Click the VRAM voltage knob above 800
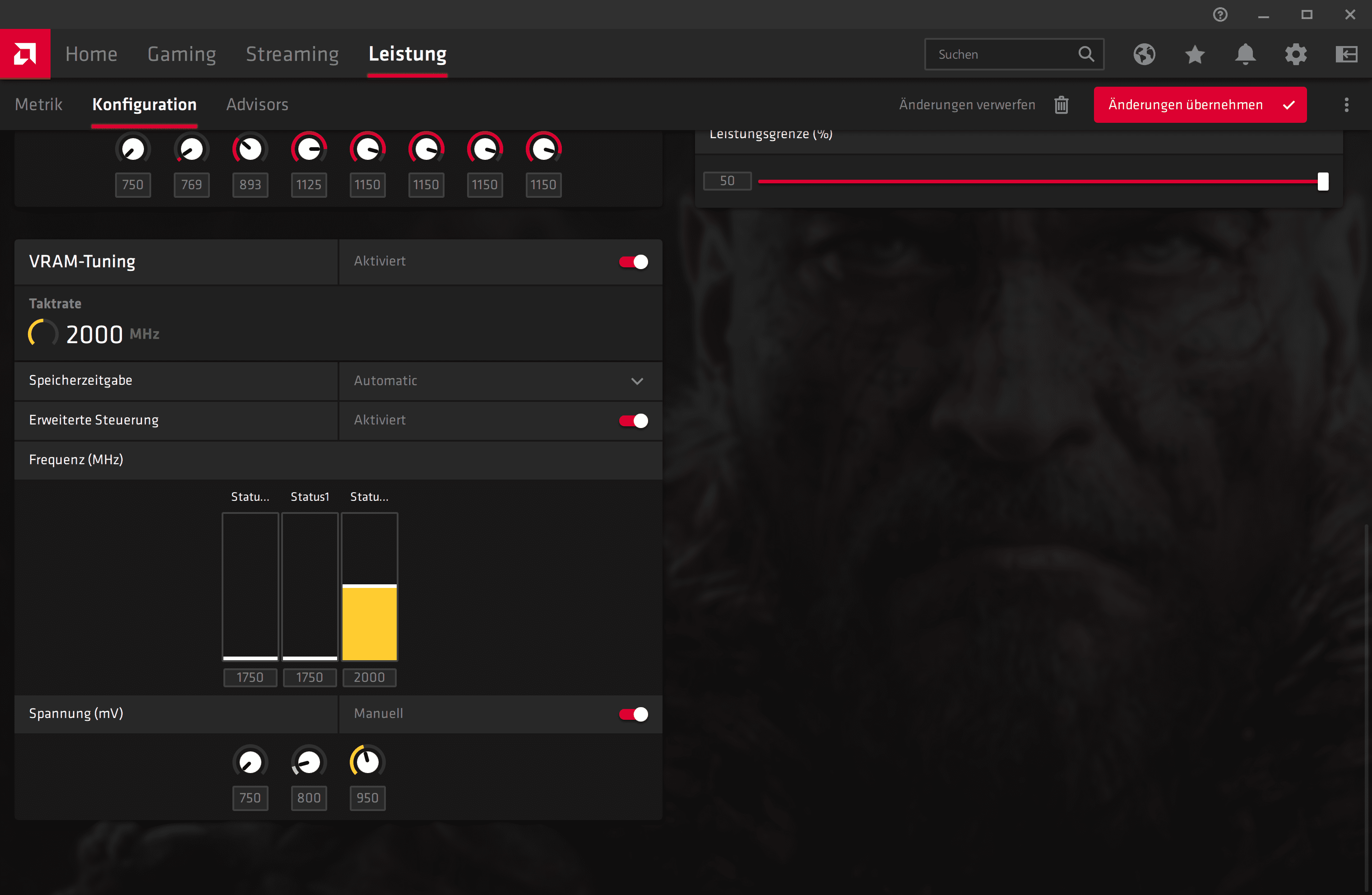This screenshot has width=1372, height=895. click(x=309, y=762)
